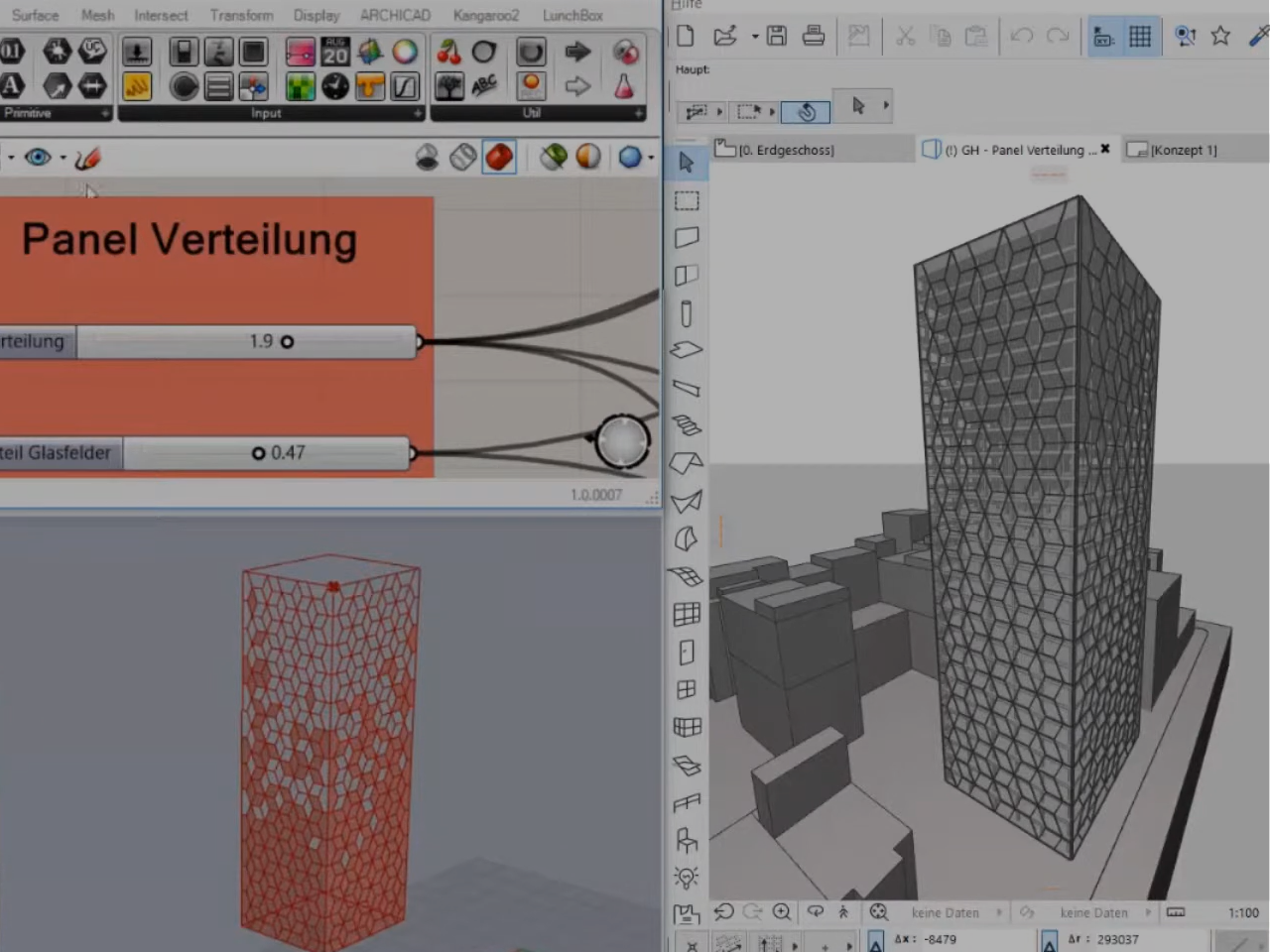Toggle the Grasshopper eye preview icon
1270x952 pixels.
point(38,157)
